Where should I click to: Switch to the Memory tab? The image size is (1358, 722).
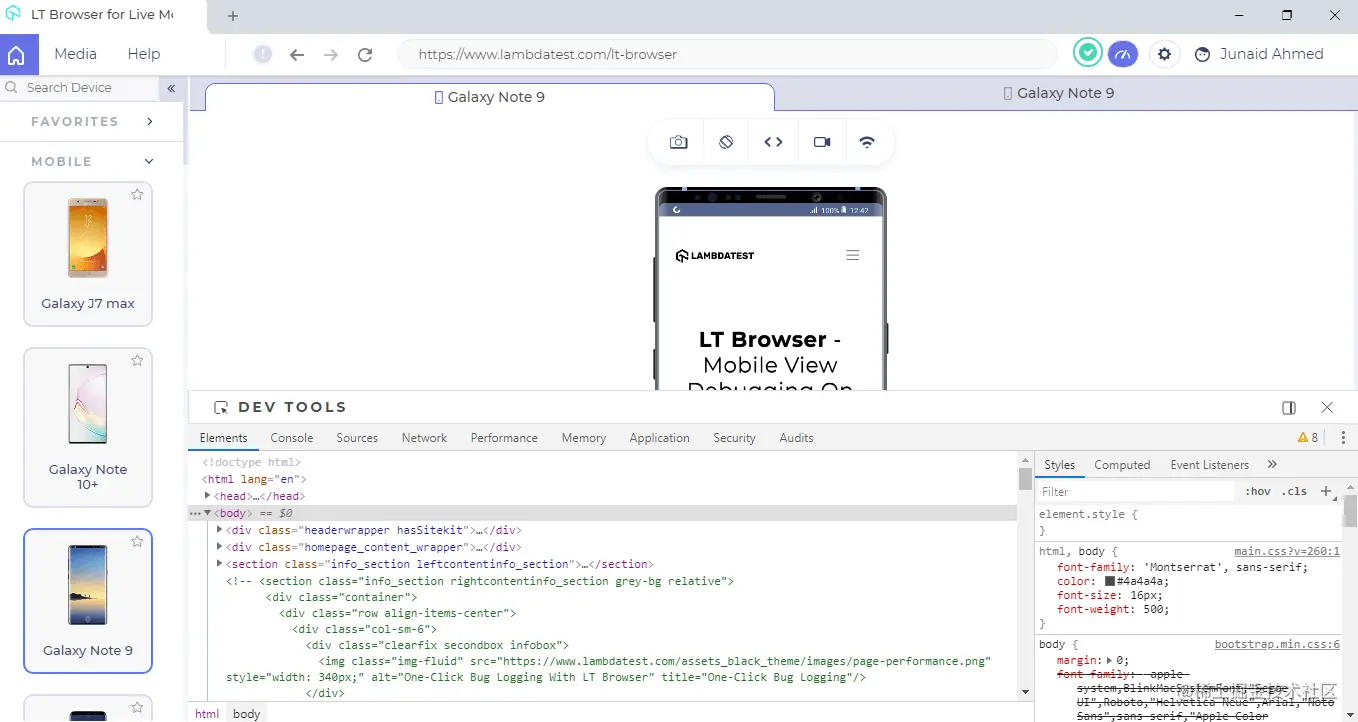[584, 438]
